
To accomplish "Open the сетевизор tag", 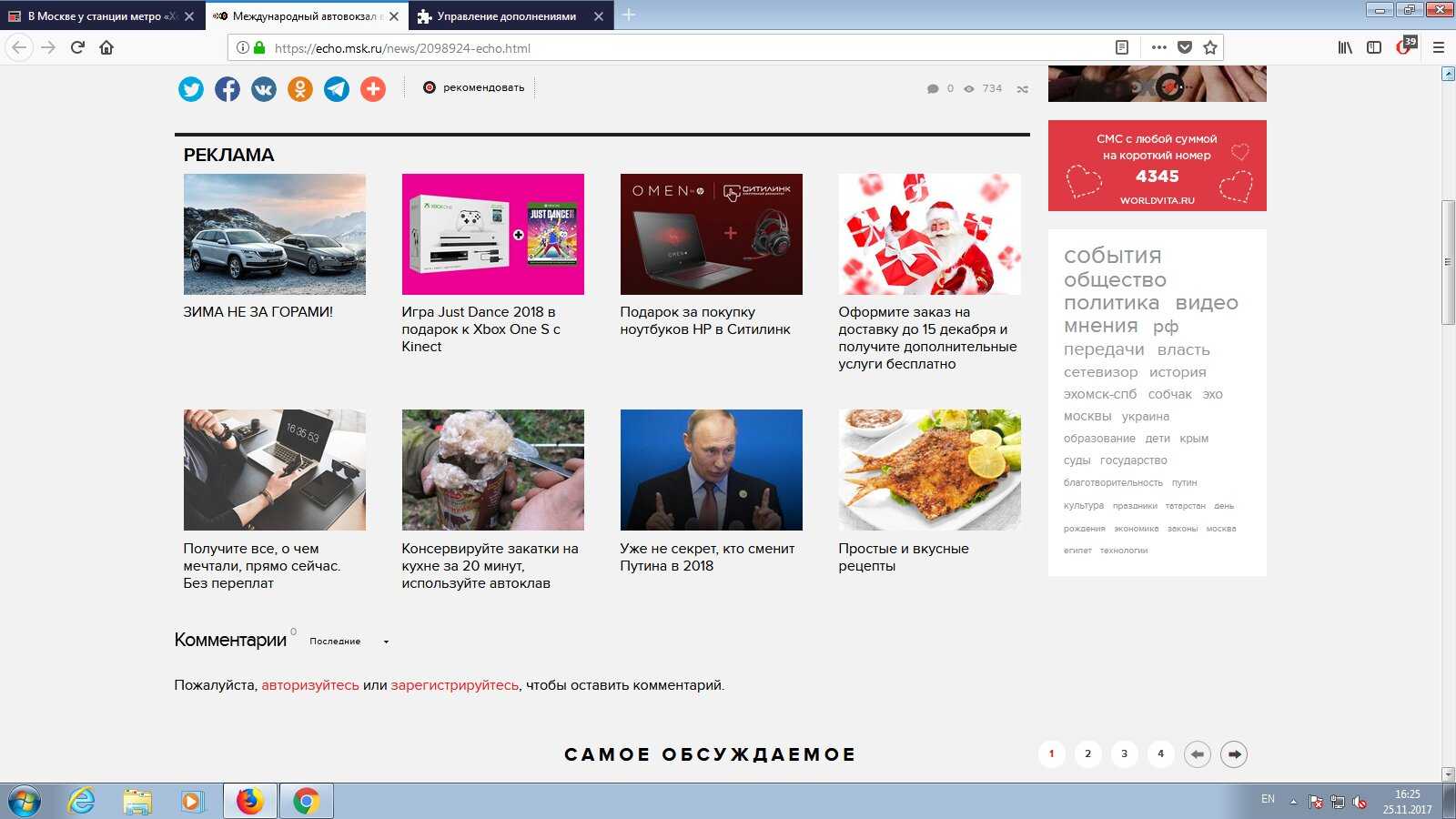I will [x=1101, y=372].
